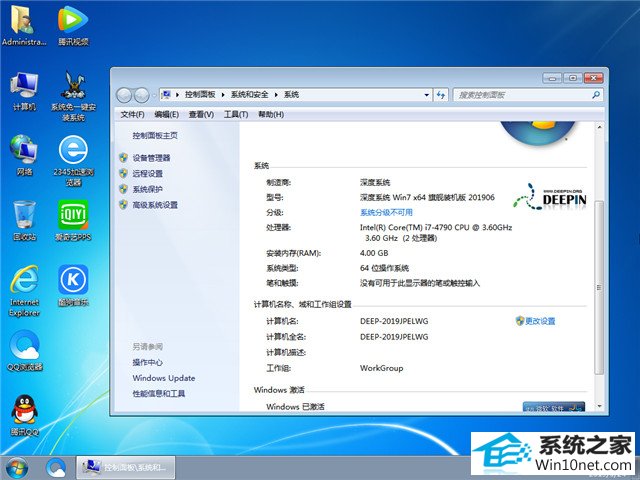Go to 控制面板主页 in the sidebar

[x=155, y=136]
